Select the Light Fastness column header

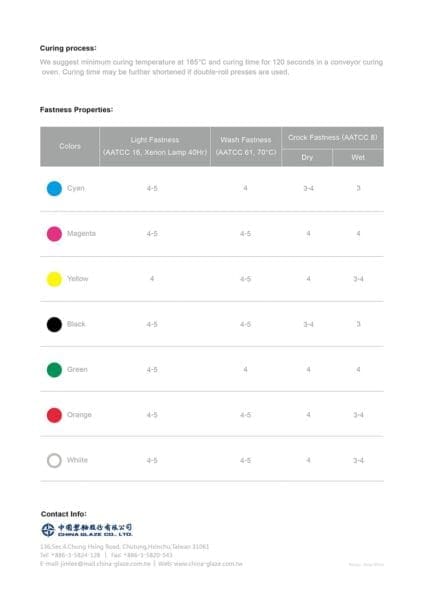click(155, 146)
